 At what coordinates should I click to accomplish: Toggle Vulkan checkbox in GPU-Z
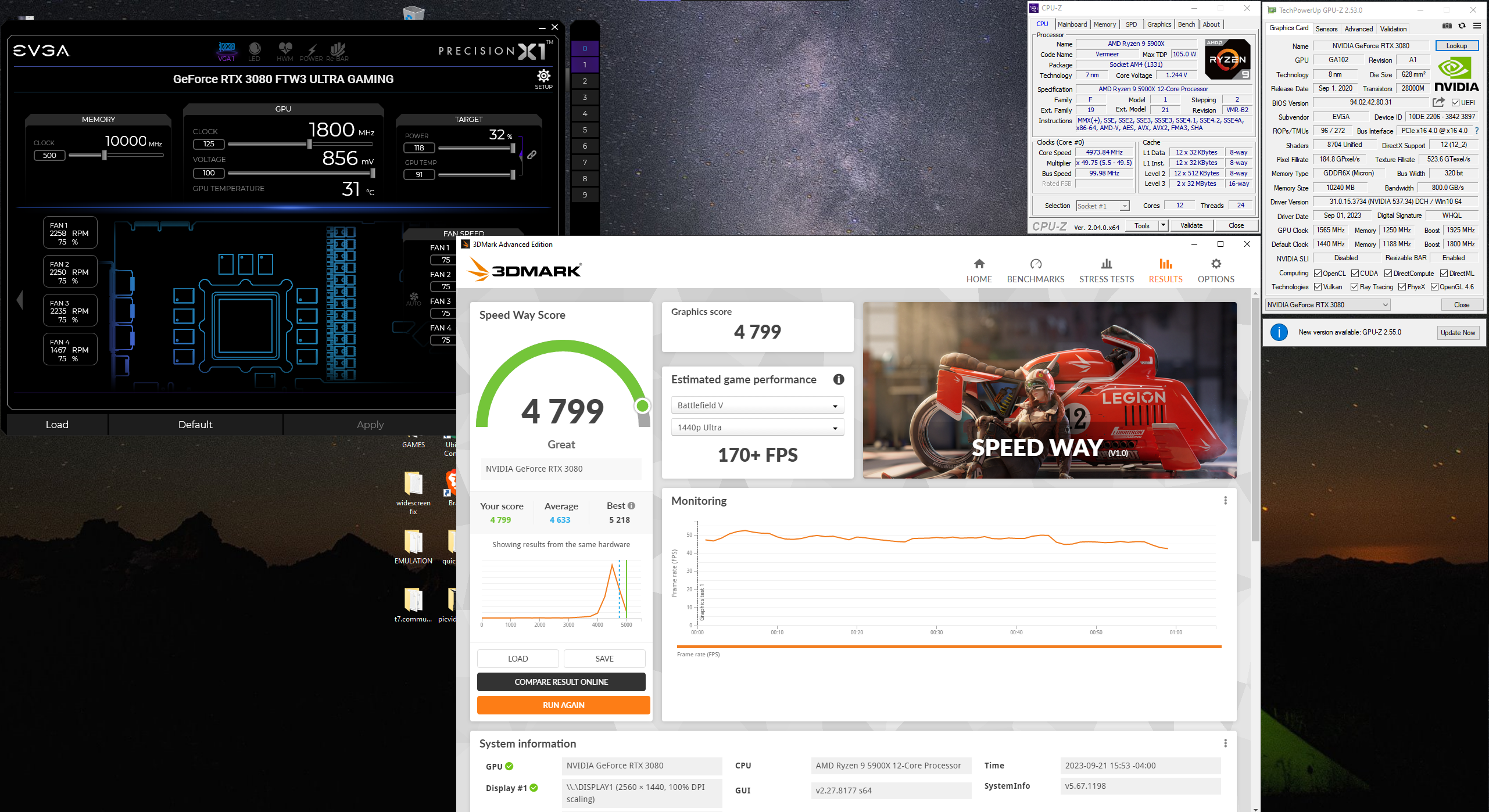coord(1318,287)
